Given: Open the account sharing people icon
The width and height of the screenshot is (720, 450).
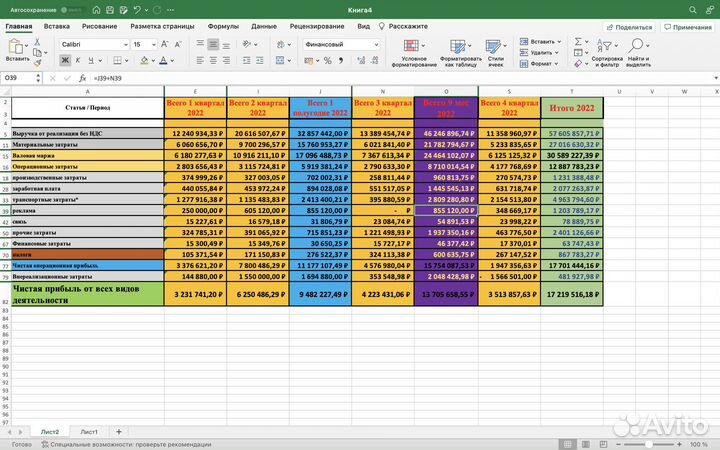Looking at the screenshot, I should point(710,10).
